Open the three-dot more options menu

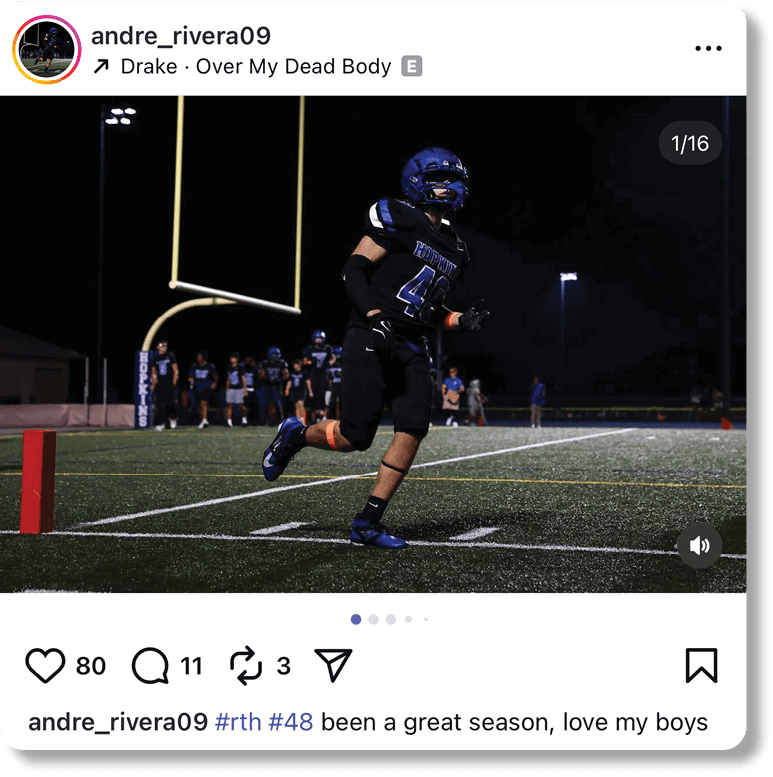click(x=708, y=49)
